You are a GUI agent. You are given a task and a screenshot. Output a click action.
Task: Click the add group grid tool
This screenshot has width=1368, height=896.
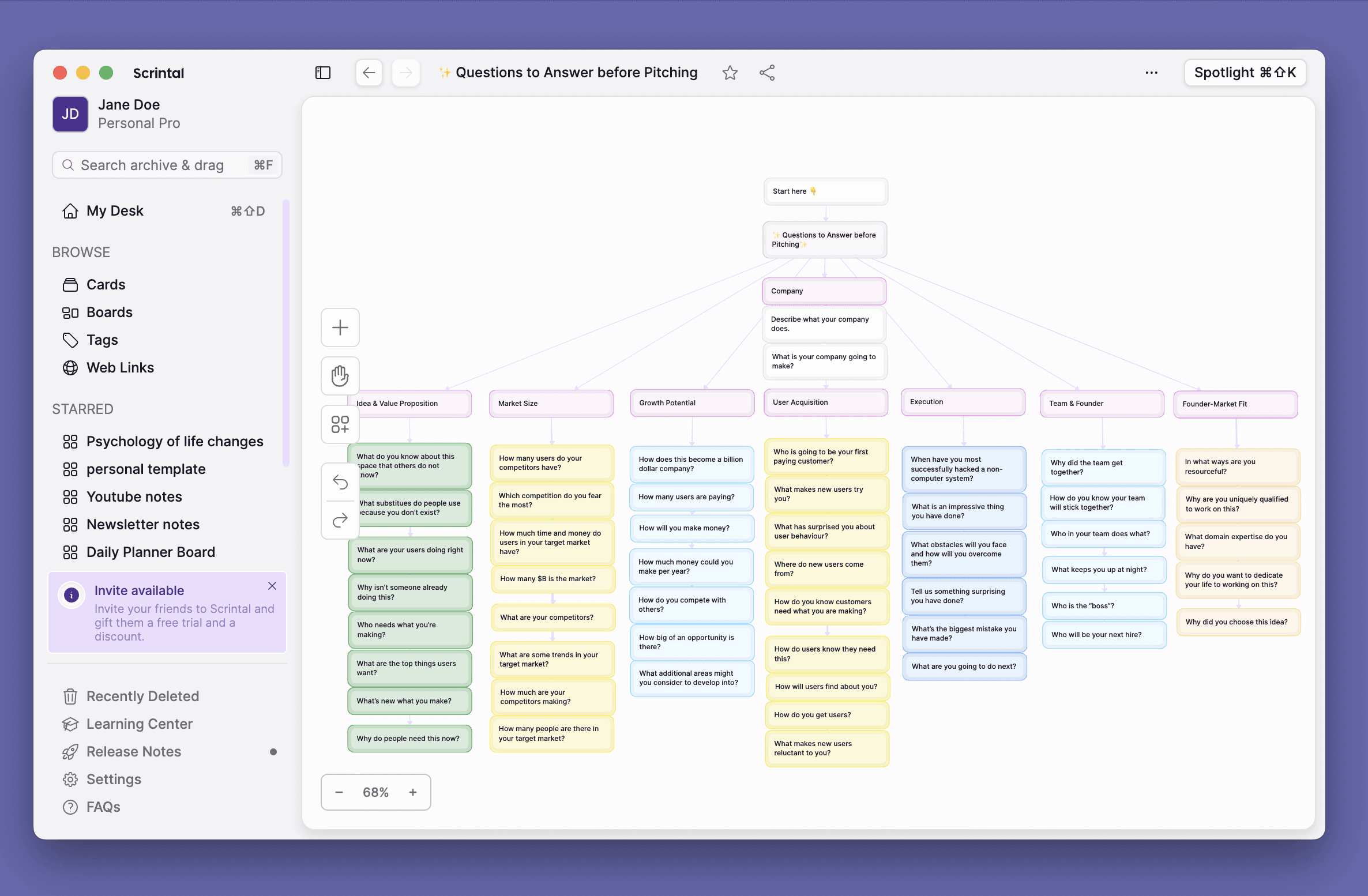click(x=340, y=424)
